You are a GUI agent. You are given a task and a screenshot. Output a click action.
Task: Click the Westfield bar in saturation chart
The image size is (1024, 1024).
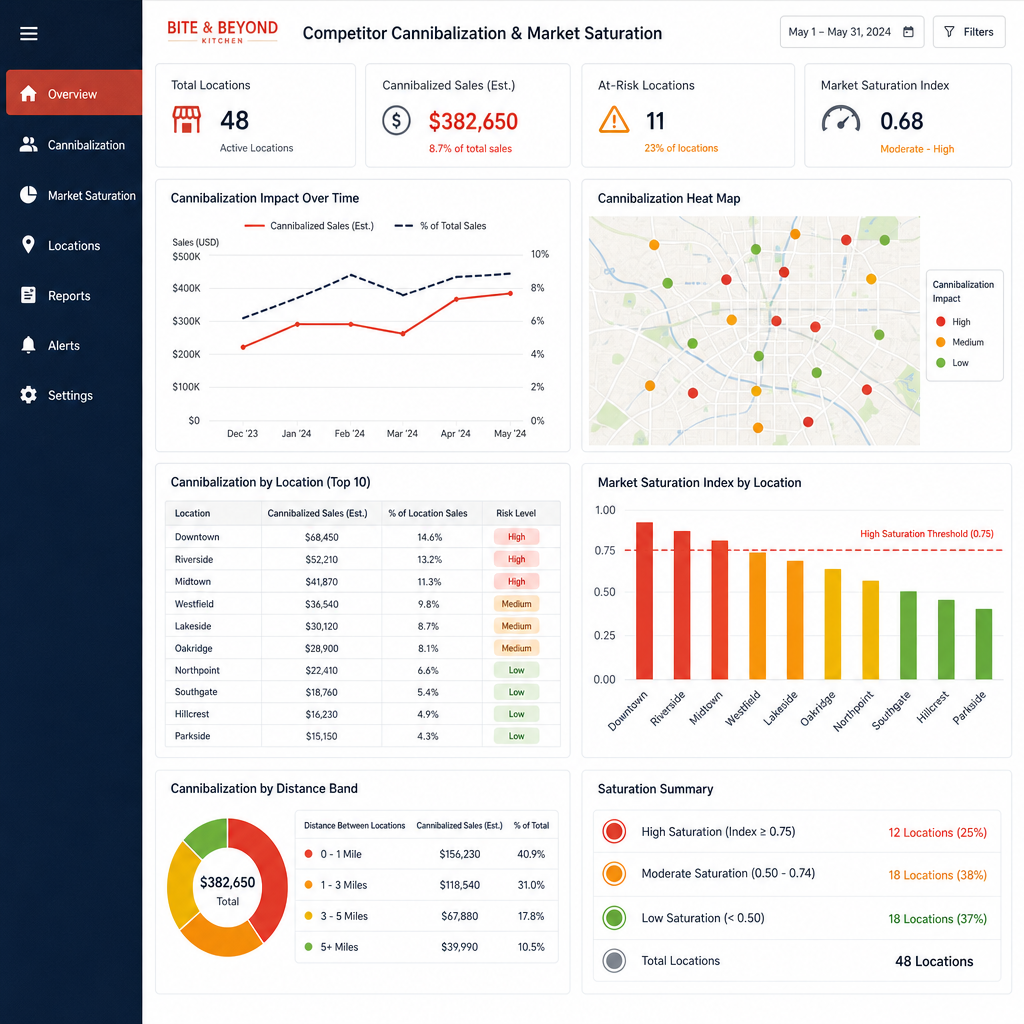tap(758, 616)
